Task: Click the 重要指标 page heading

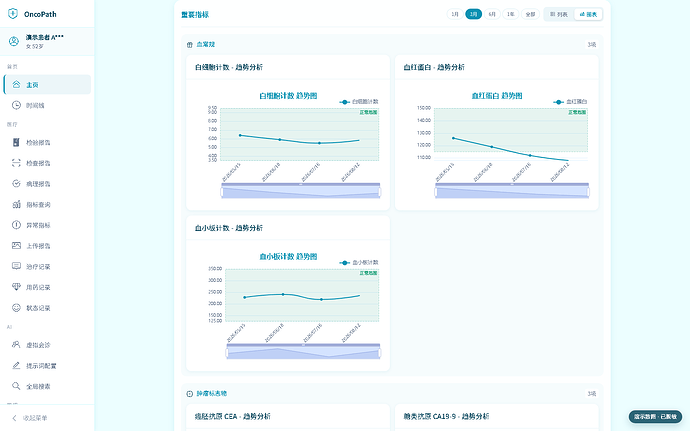Action: [195, 15]
